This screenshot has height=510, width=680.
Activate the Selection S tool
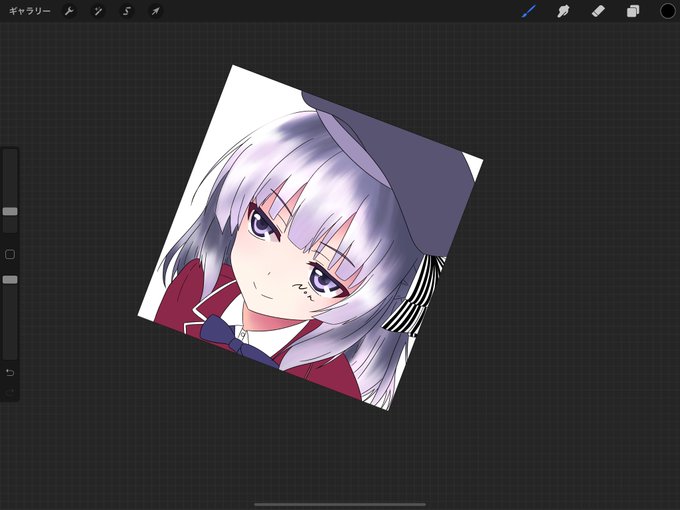[x=127, y=11]
